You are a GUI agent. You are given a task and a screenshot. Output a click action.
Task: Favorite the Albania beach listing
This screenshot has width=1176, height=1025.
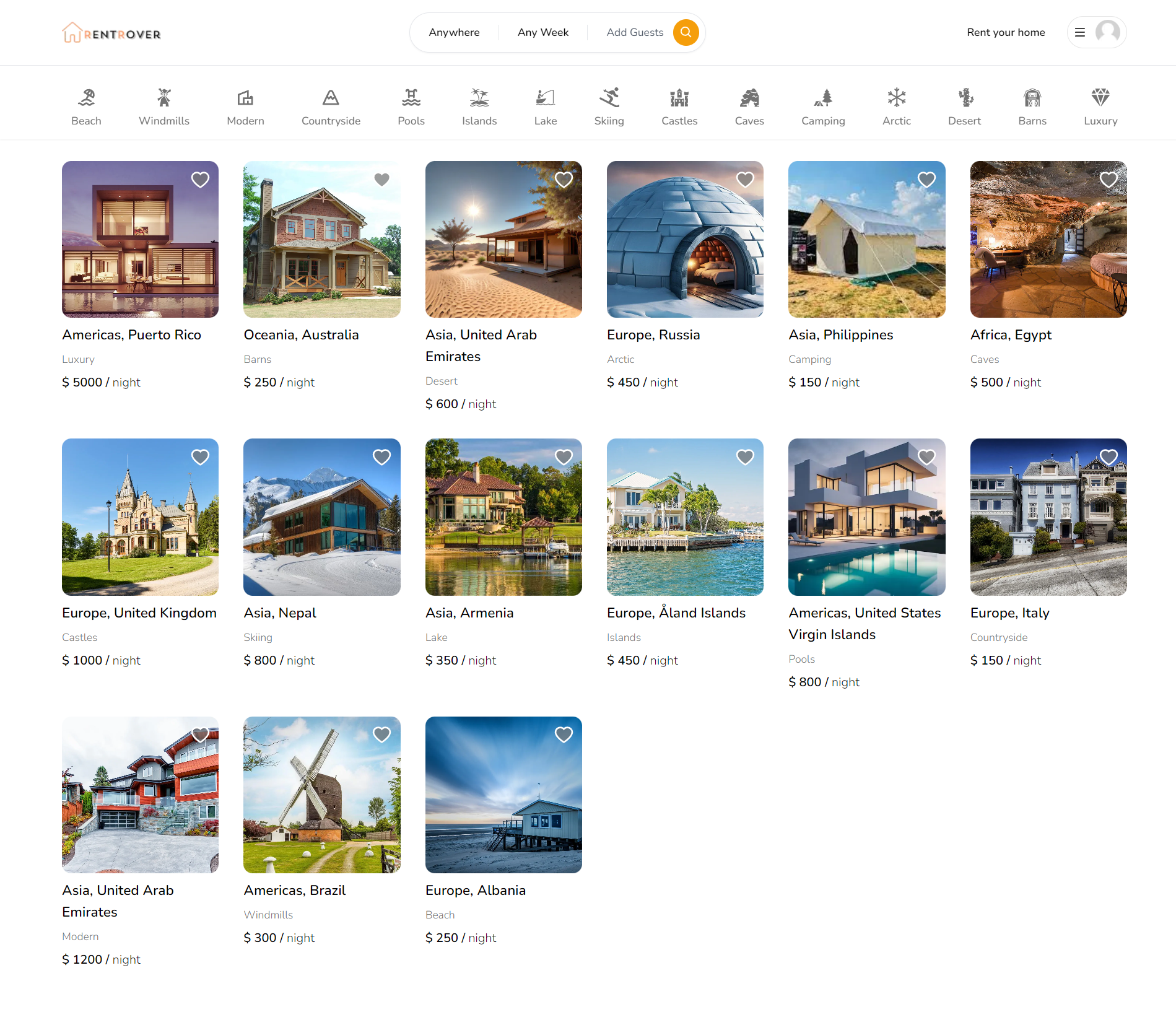tap(564, 735)
